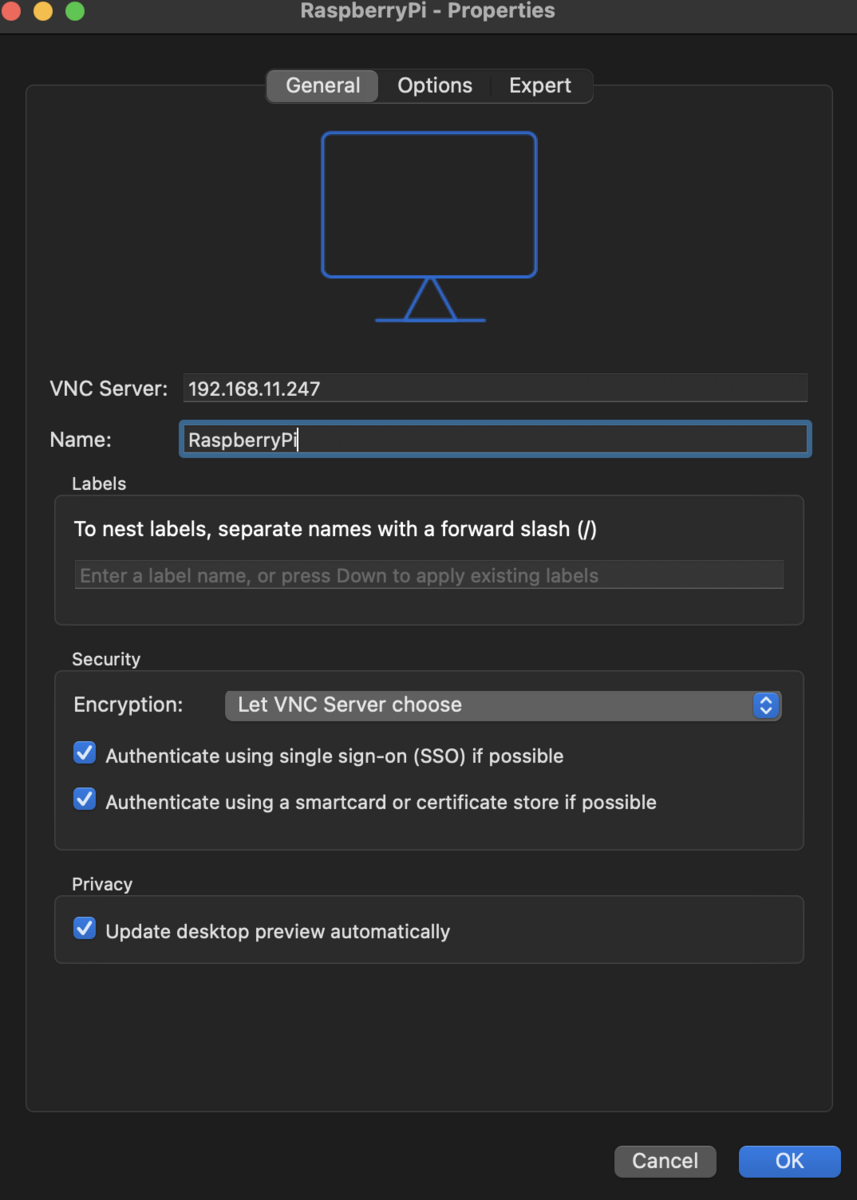Open label suggestions in the Labels field

click(428, 574)
